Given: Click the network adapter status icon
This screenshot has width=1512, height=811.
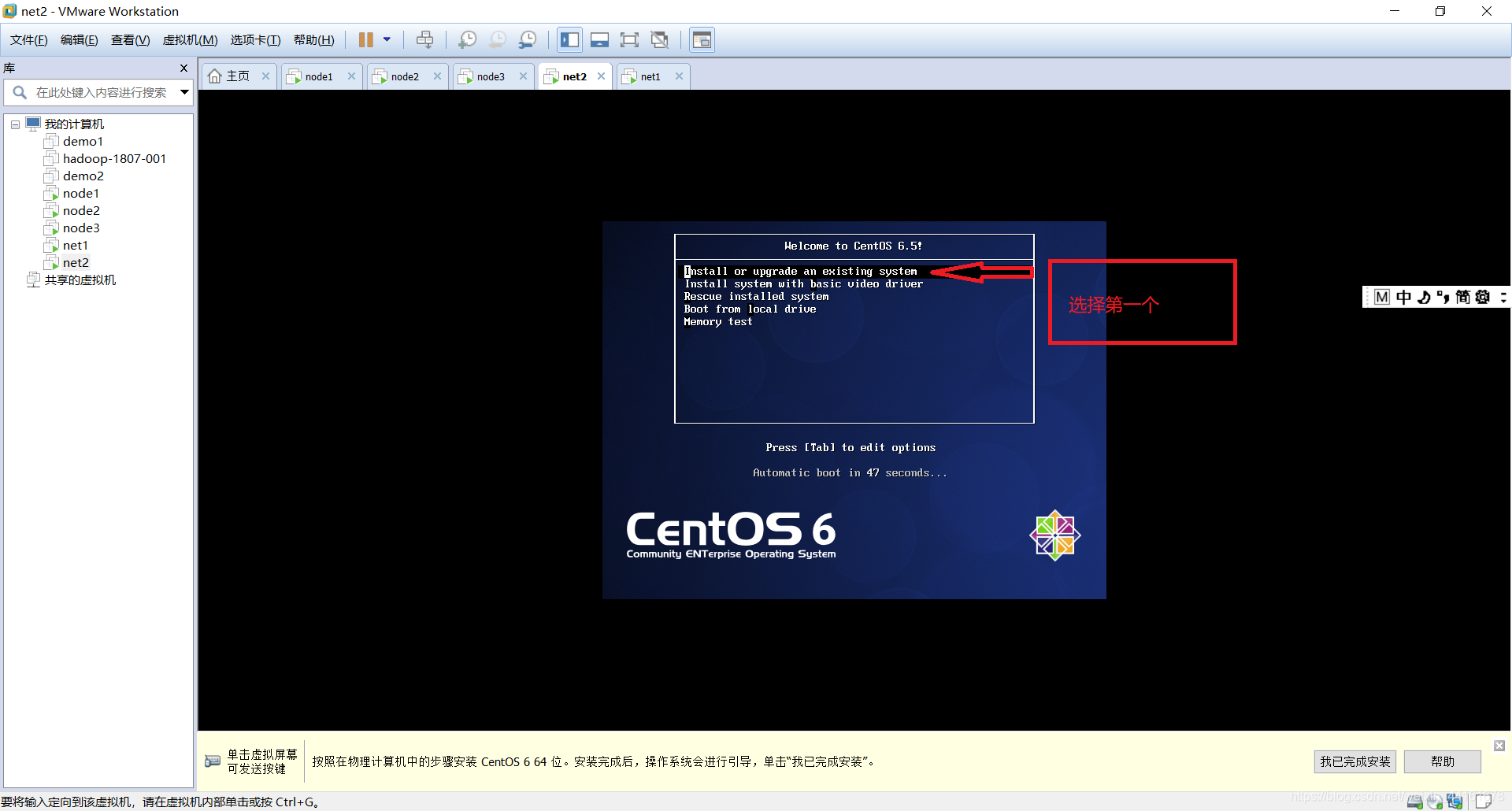Looking at the screenshot, I should click(1455, 802).
